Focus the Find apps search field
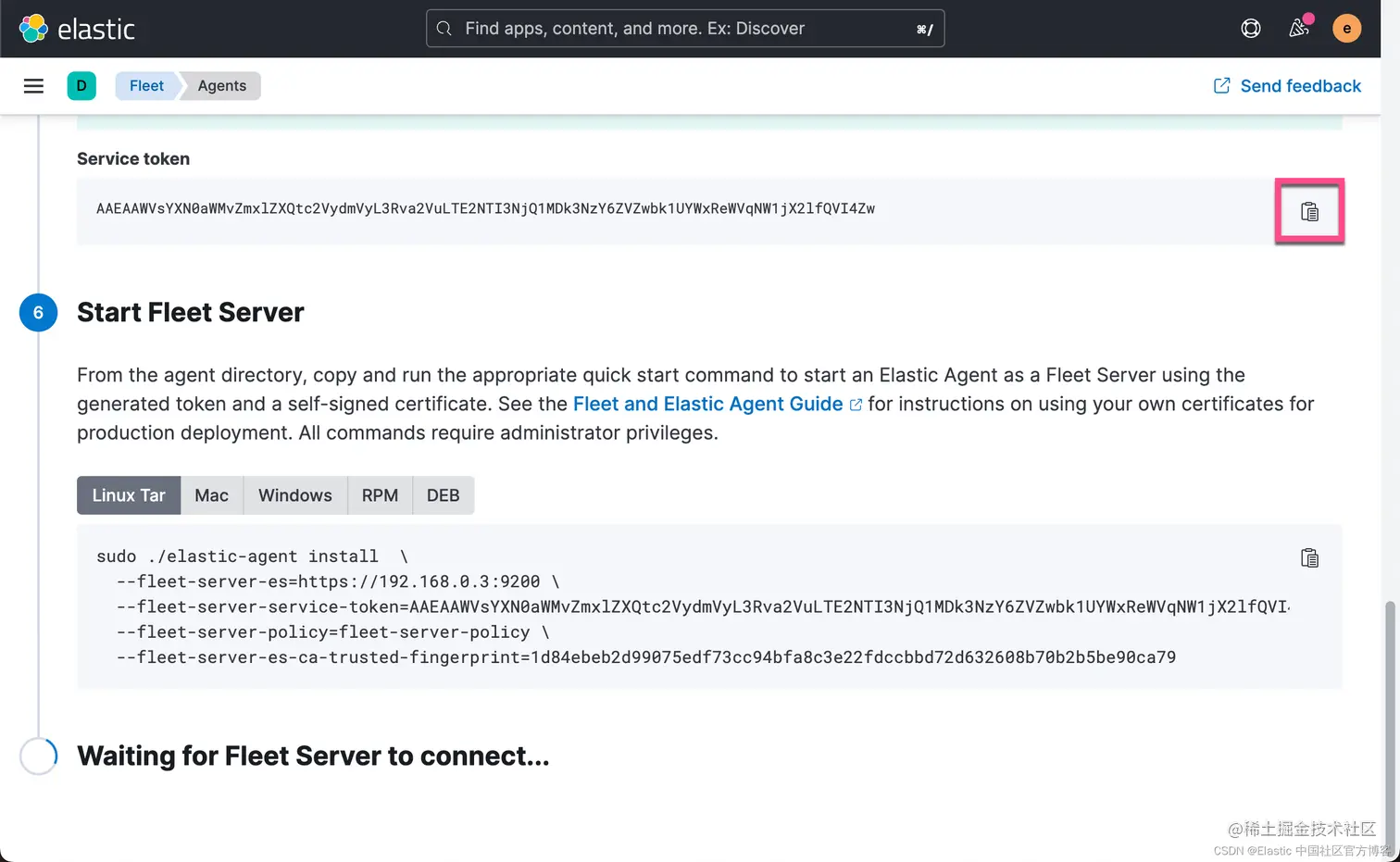The image size is (1400, 862). click(685, 29)
